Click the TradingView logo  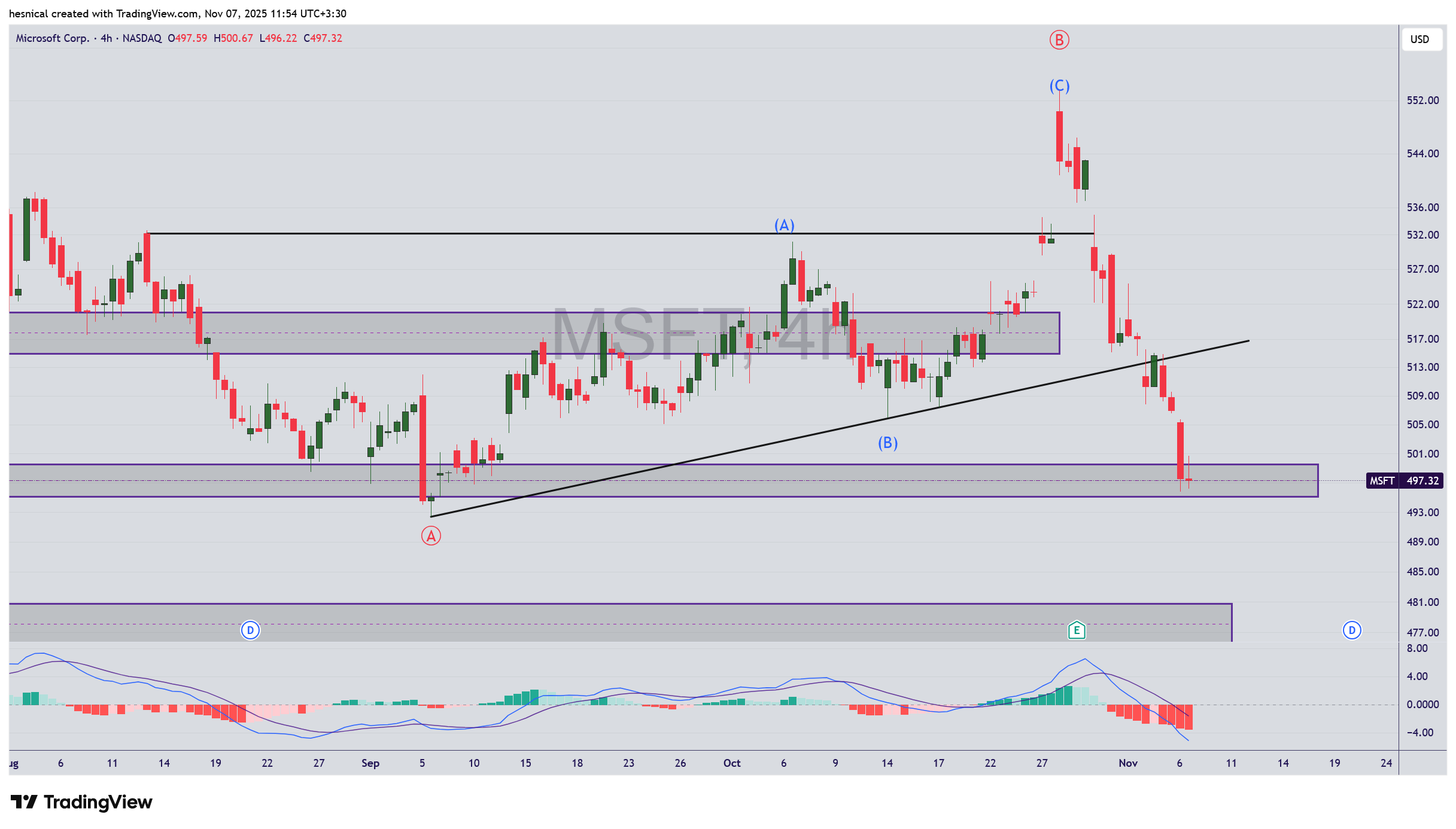tap(81, 802)
